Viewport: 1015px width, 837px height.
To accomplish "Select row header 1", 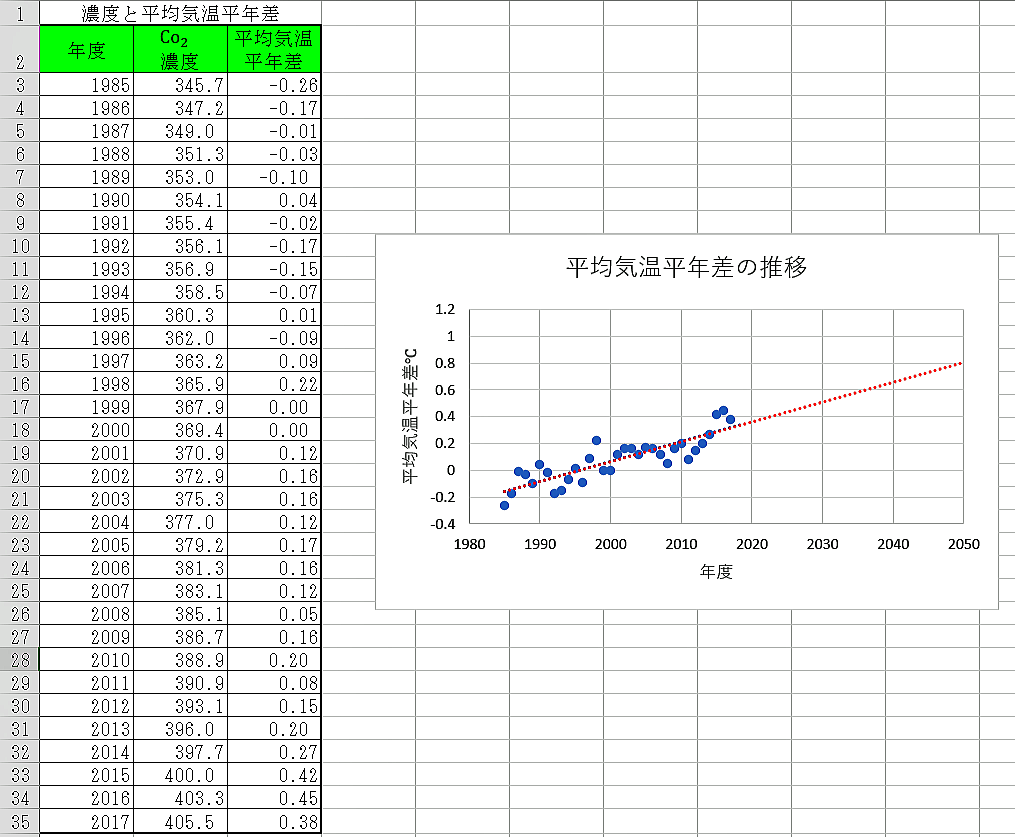I will 20,13.
